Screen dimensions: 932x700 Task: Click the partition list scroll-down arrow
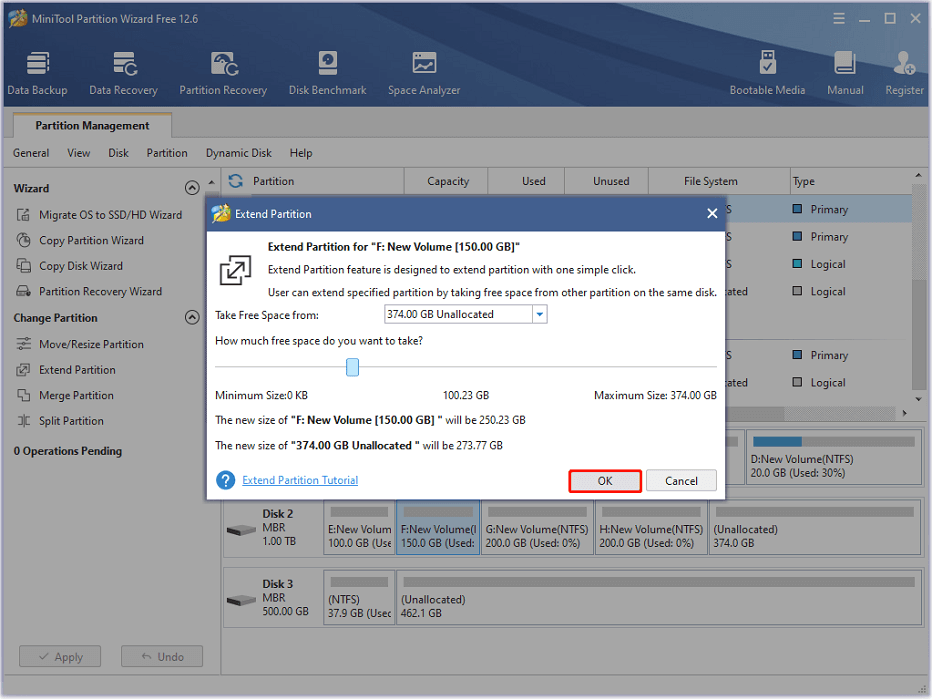click(x=919, y=399)
